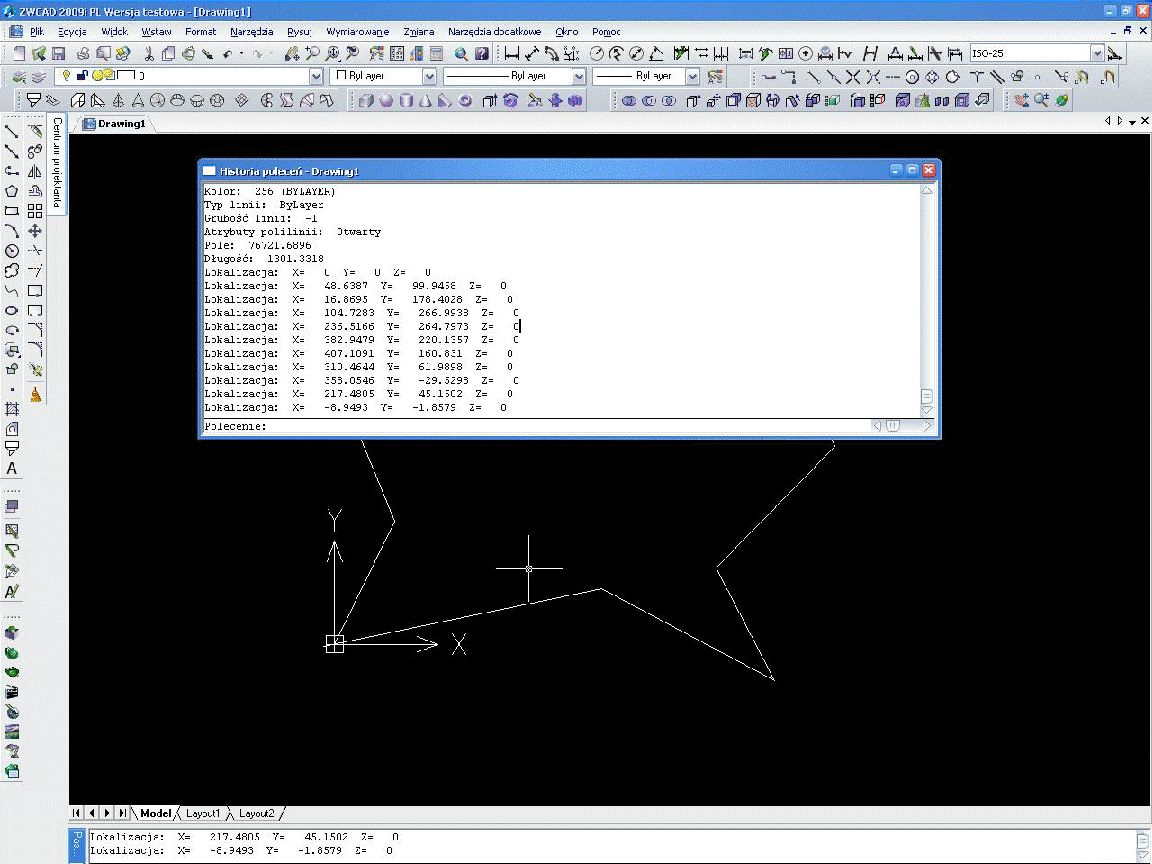Create a new drawing with the New icon

click(x=20, y=54)
